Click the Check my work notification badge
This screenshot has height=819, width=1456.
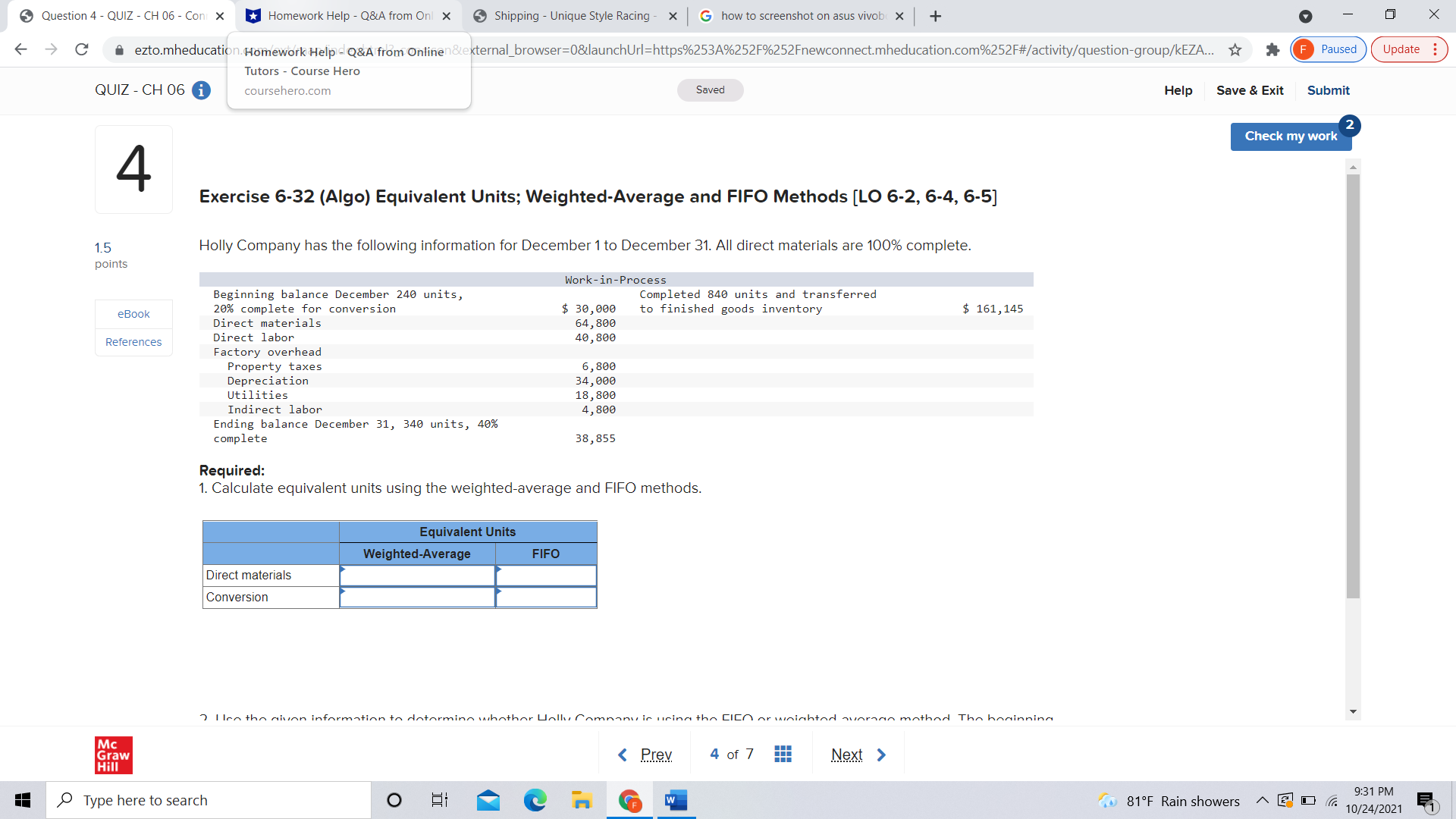pos(1350,126)
